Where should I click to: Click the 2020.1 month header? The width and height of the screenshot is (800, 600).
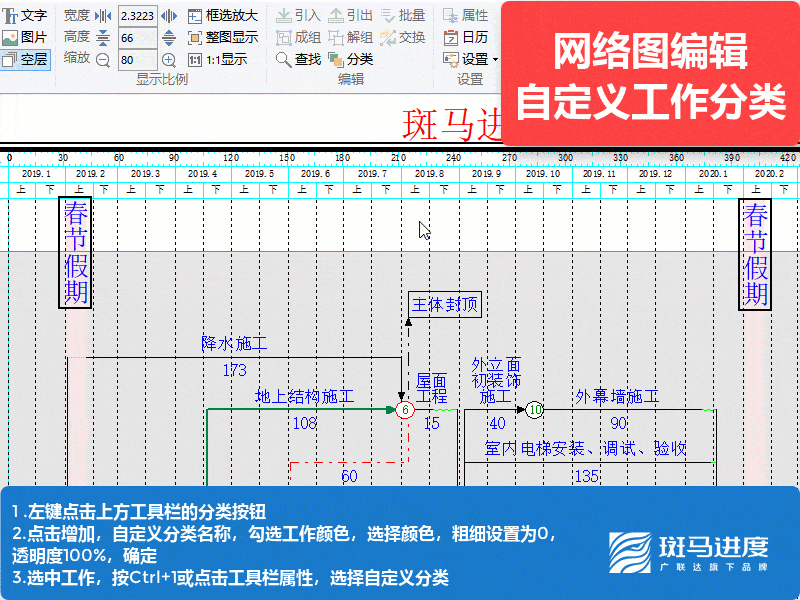pos(713,174)
